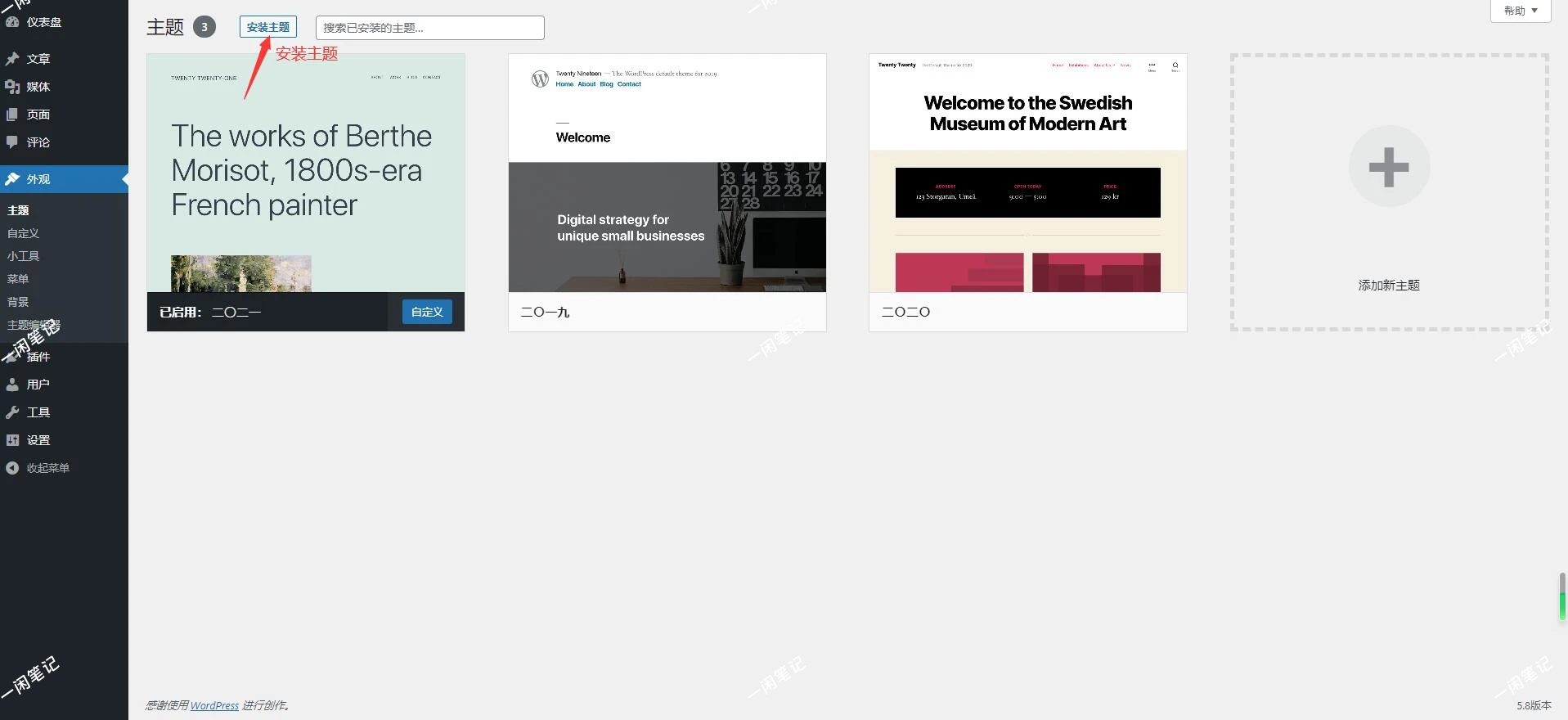
Task: Follow the WordPress link in footer
Action: (x=214, y=705)
